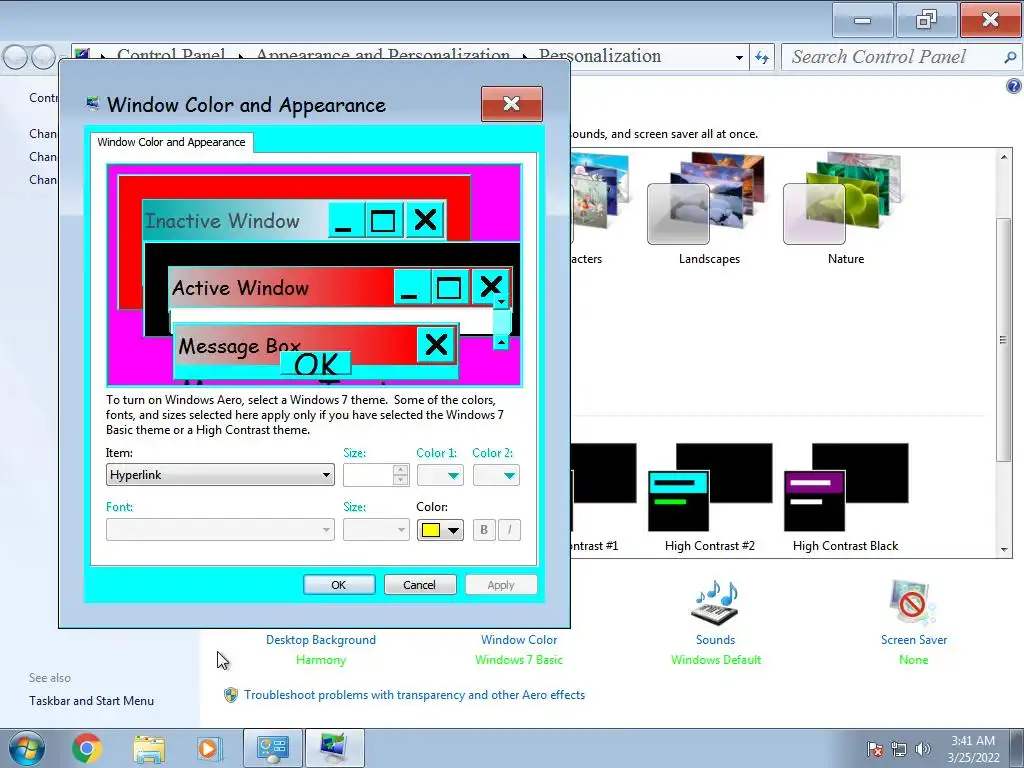
Task: Select the Landscapes theme
Action: point(709,208)
